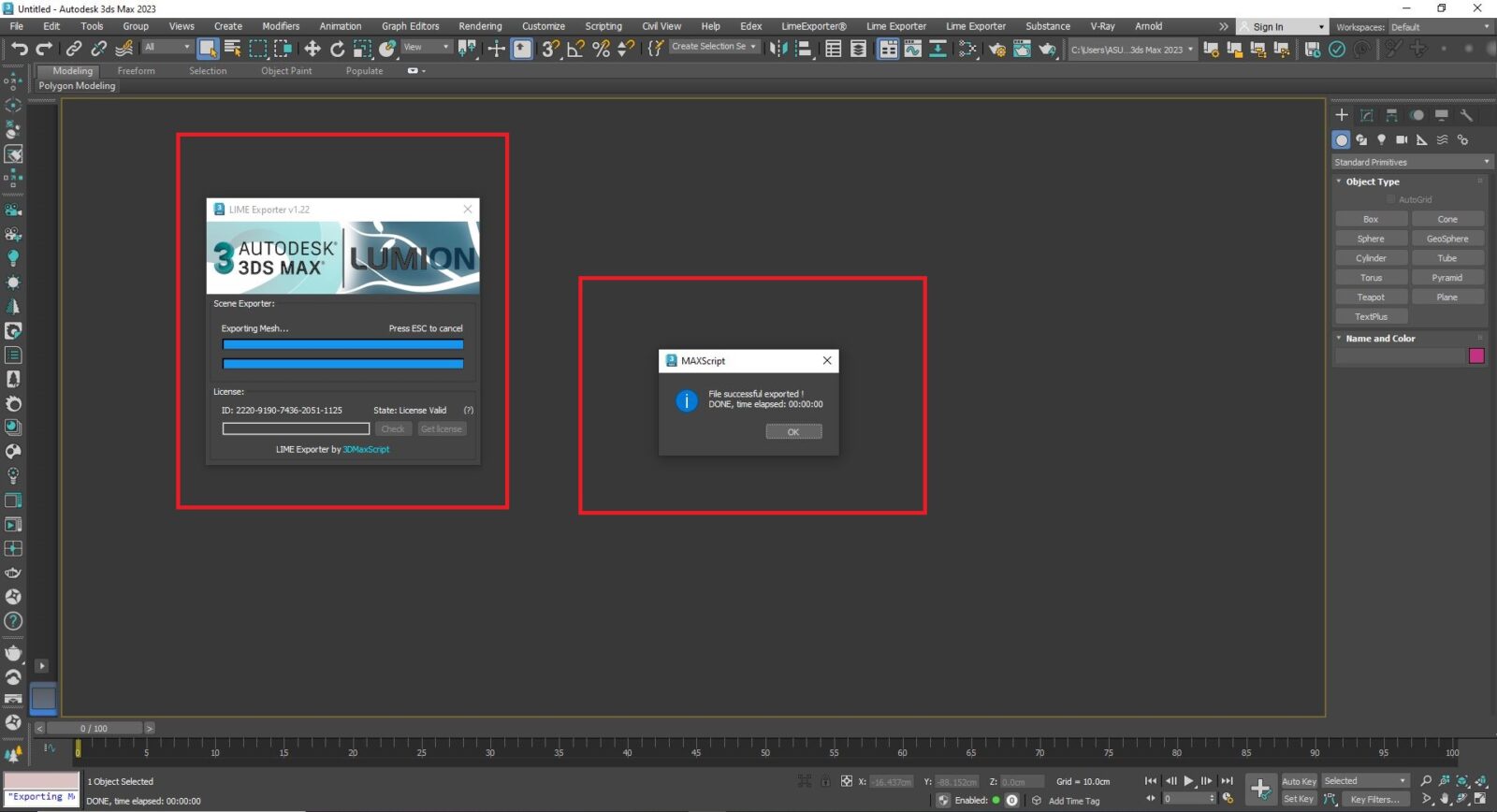This screenshot has width=1497, height=812.
Task: Open the Rendering menu
Action: pos(480,26)
